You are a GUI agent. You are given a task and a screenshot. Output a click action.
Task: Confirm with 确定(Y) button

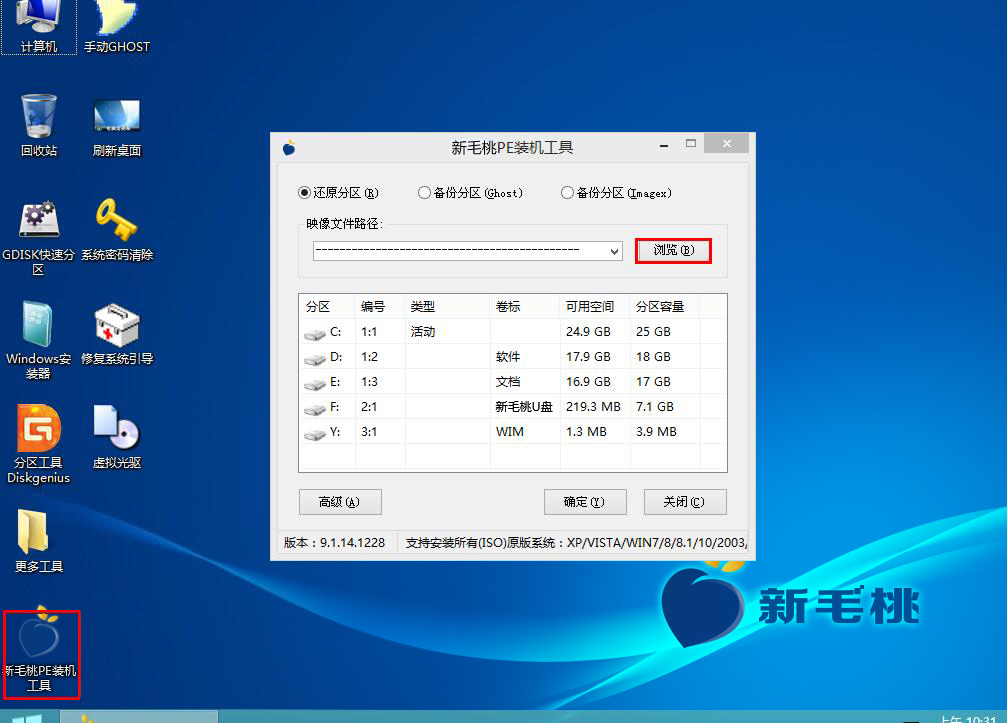point(584,501)
